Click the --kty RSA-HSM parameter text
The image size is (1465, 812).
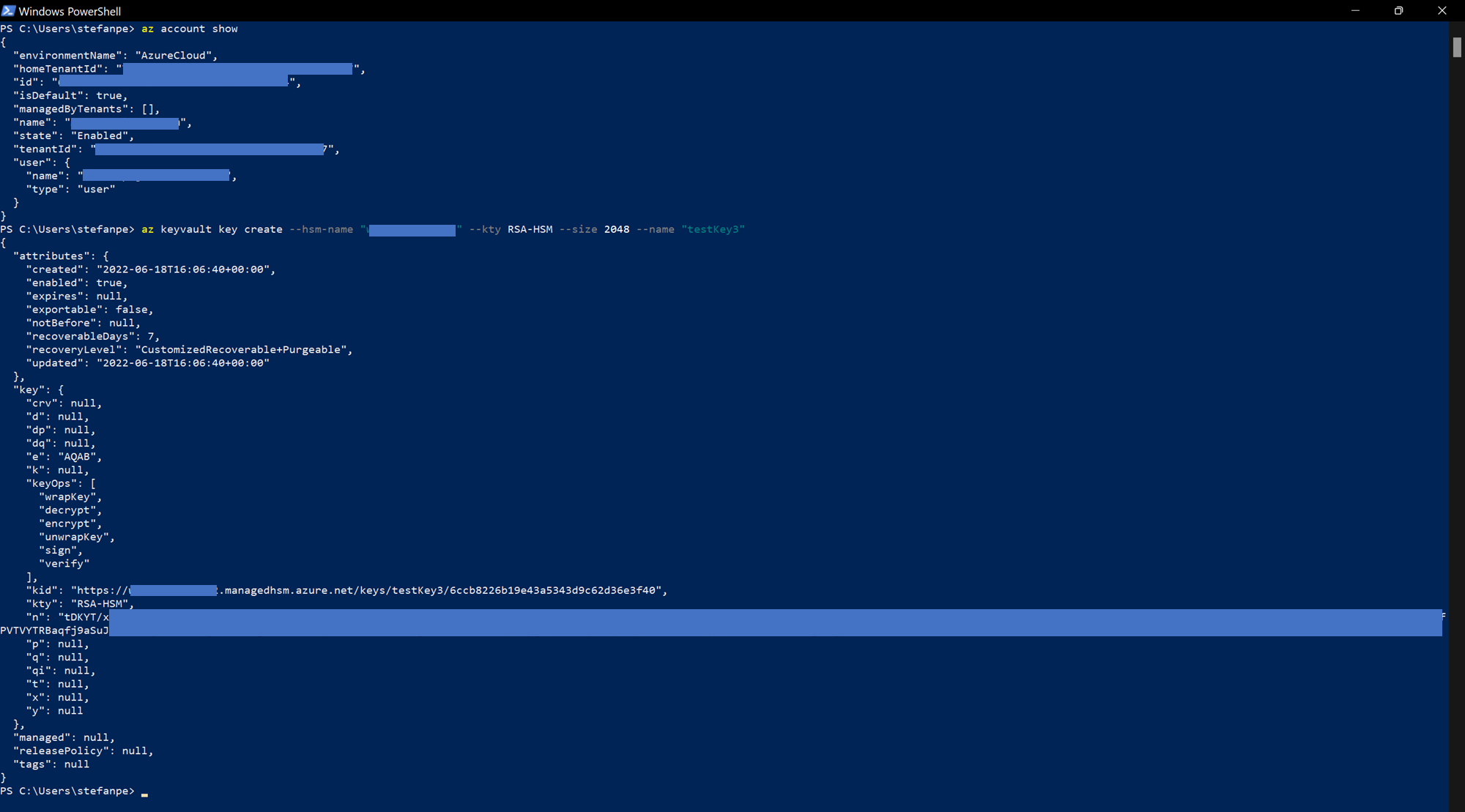coord(511,229)
